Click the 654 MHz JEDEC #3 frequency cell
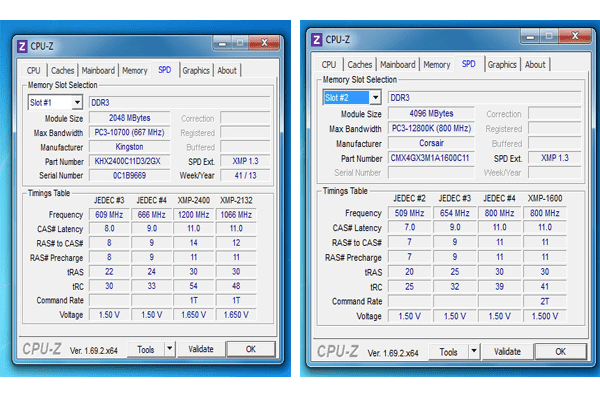 (x=455, y=213)
